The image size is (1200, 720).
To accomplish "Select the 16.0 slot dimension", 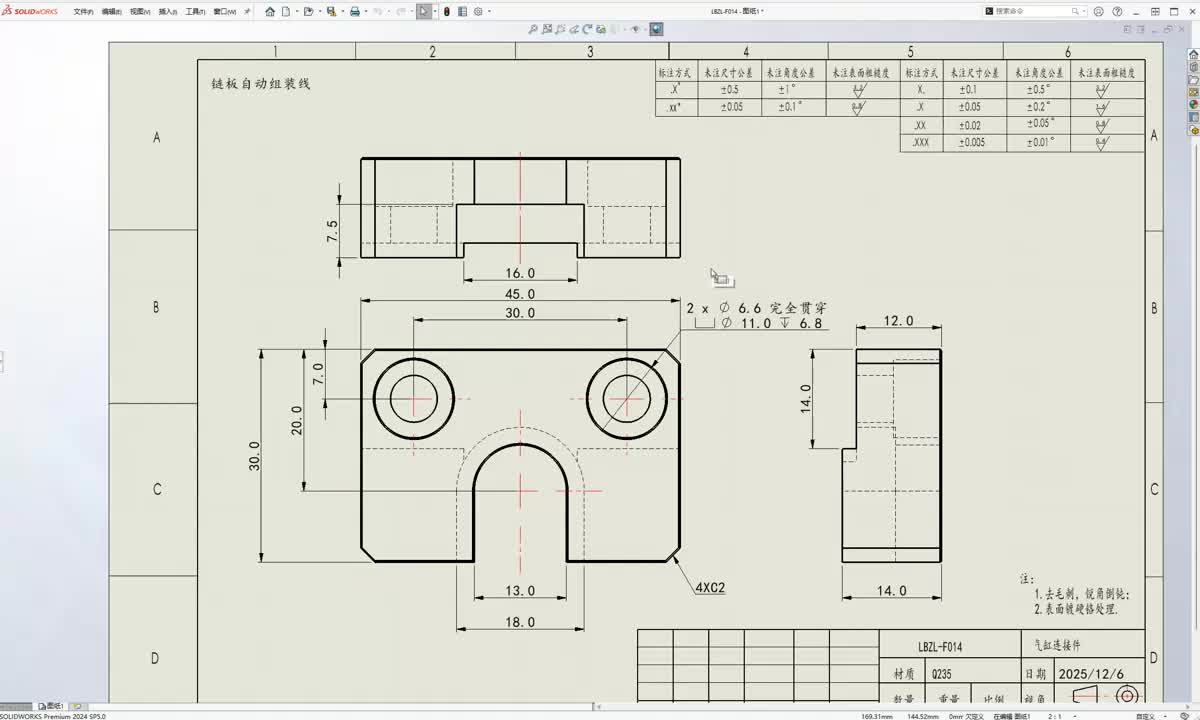I will (x=520, y=273).
